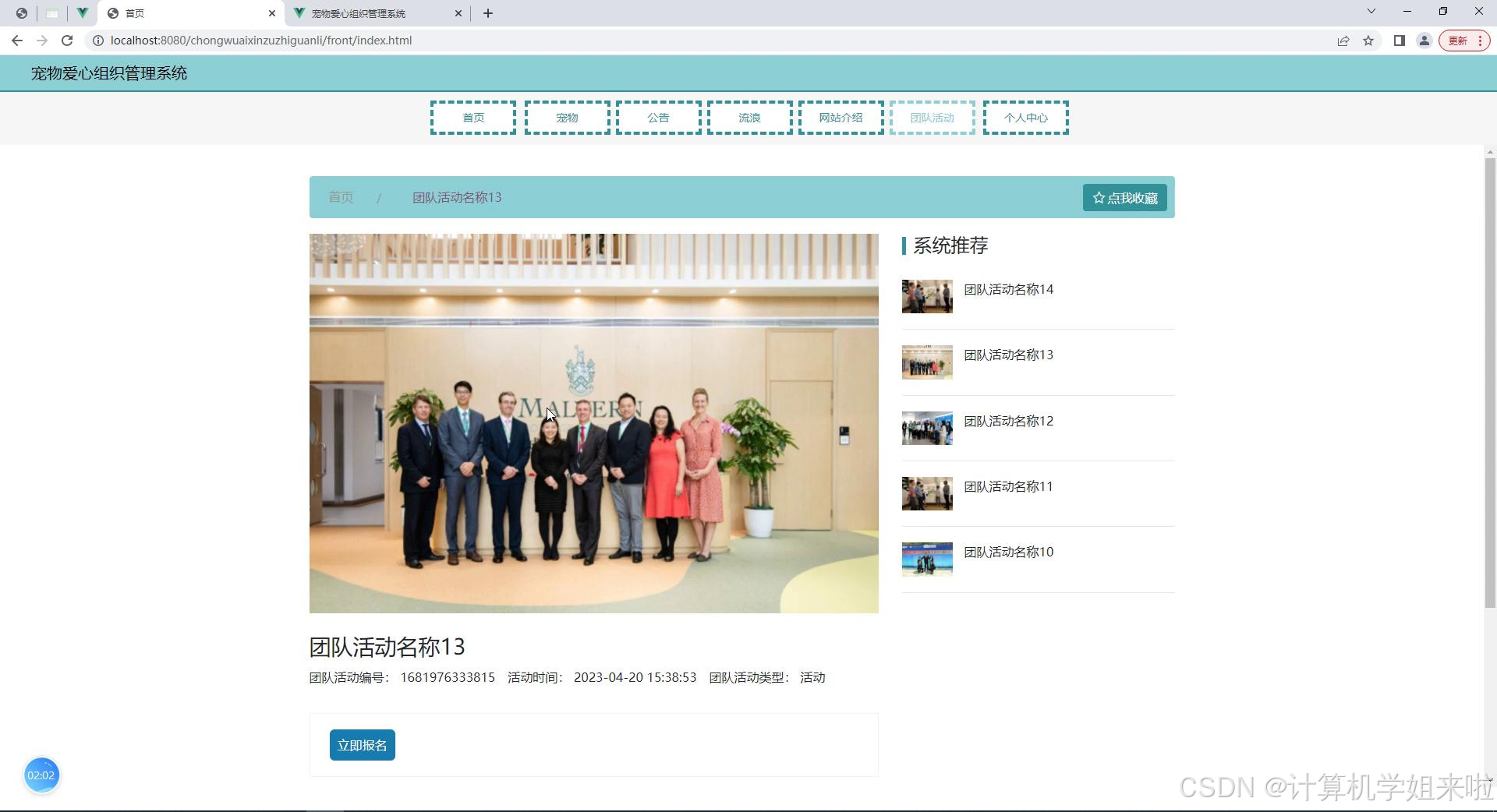Close the 宠物爱心组织管理系统 browser tab
Screen dimensions: 1497x812
[458, 13]
